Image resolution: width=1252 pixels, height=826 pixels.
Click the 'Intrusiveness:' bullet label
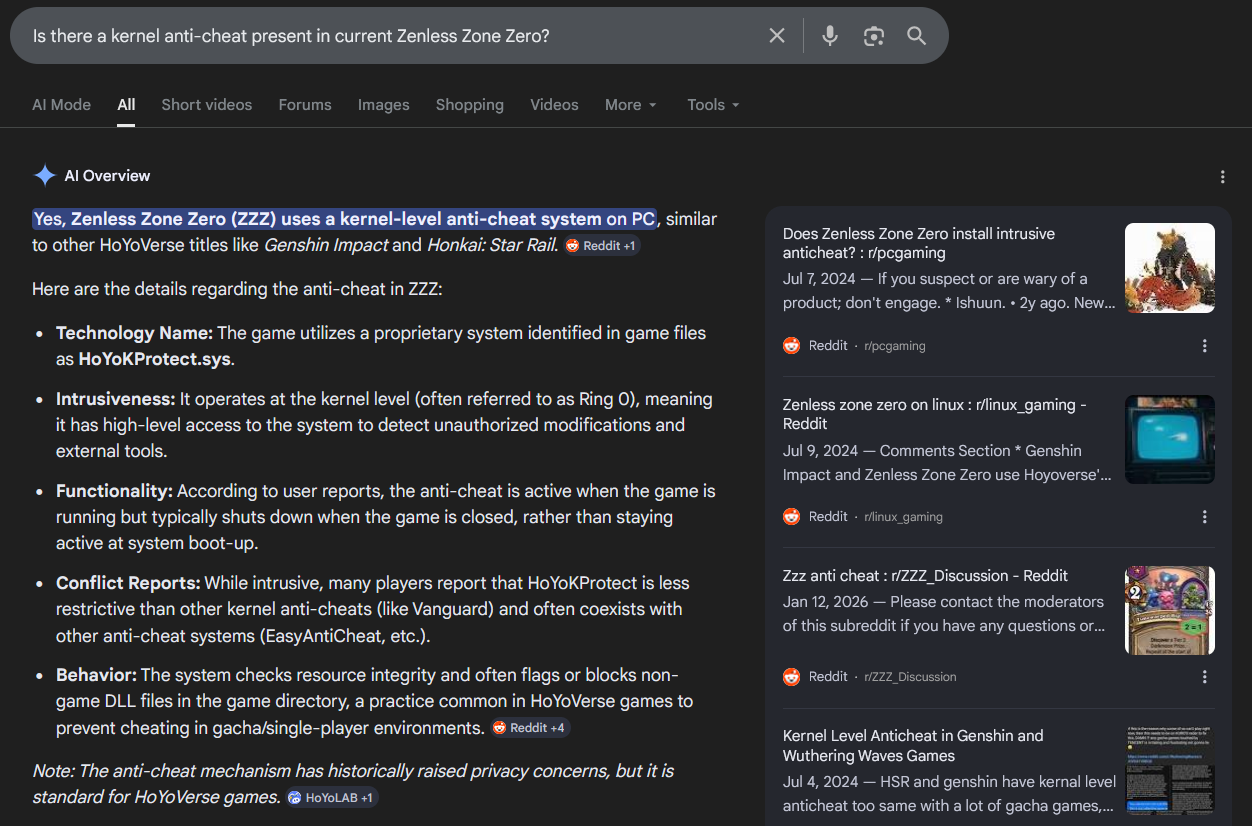point(116,399)
